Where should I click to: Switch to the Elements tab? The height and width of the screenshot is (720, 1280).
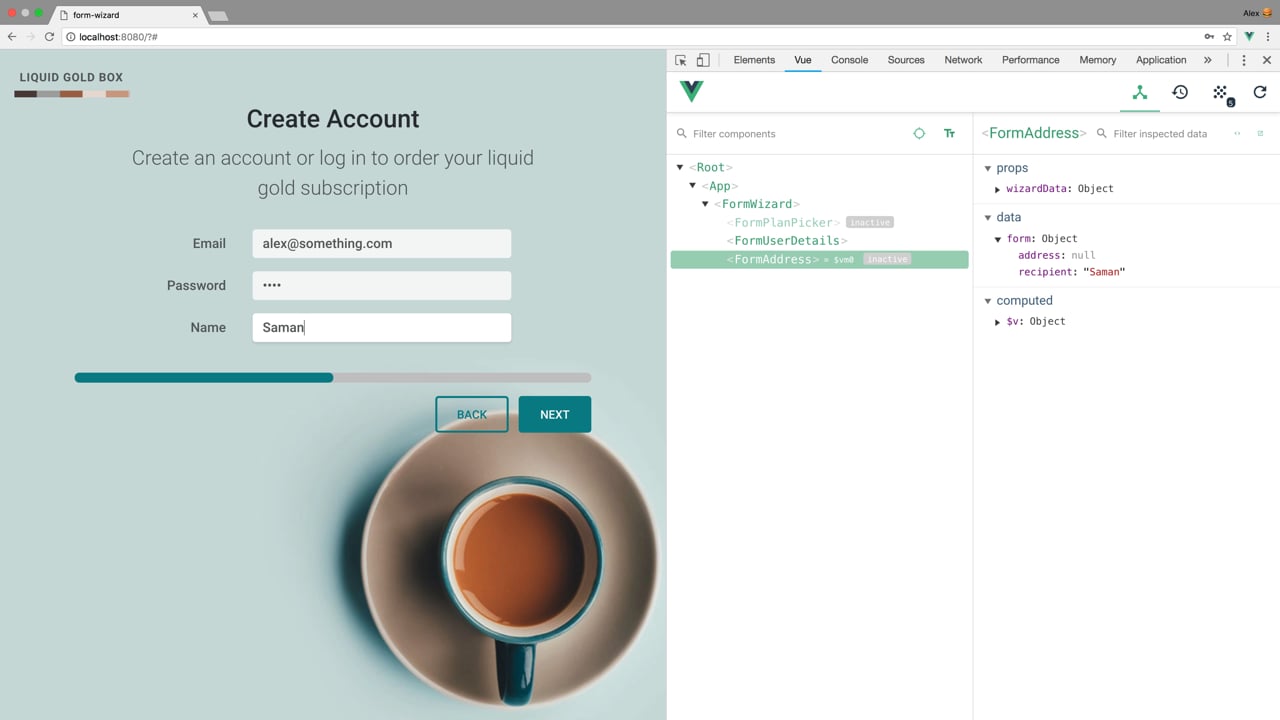(x=754, y=60)
